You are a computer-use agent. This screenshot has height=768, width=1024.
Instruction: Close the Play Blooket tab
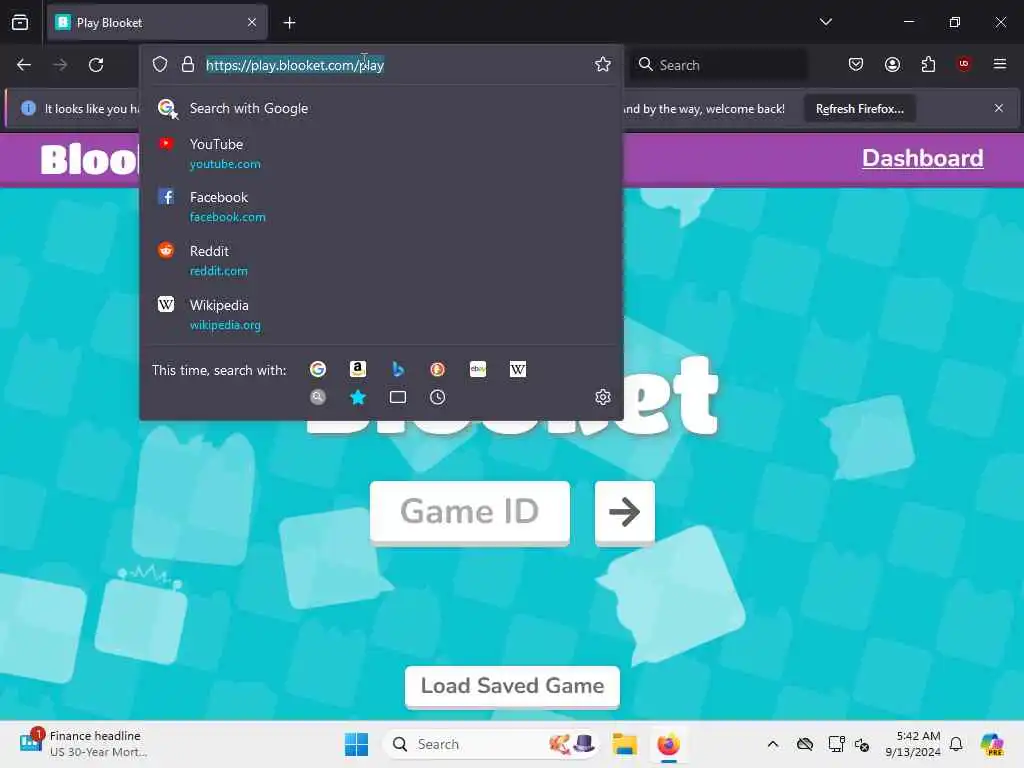coord(252,22)
